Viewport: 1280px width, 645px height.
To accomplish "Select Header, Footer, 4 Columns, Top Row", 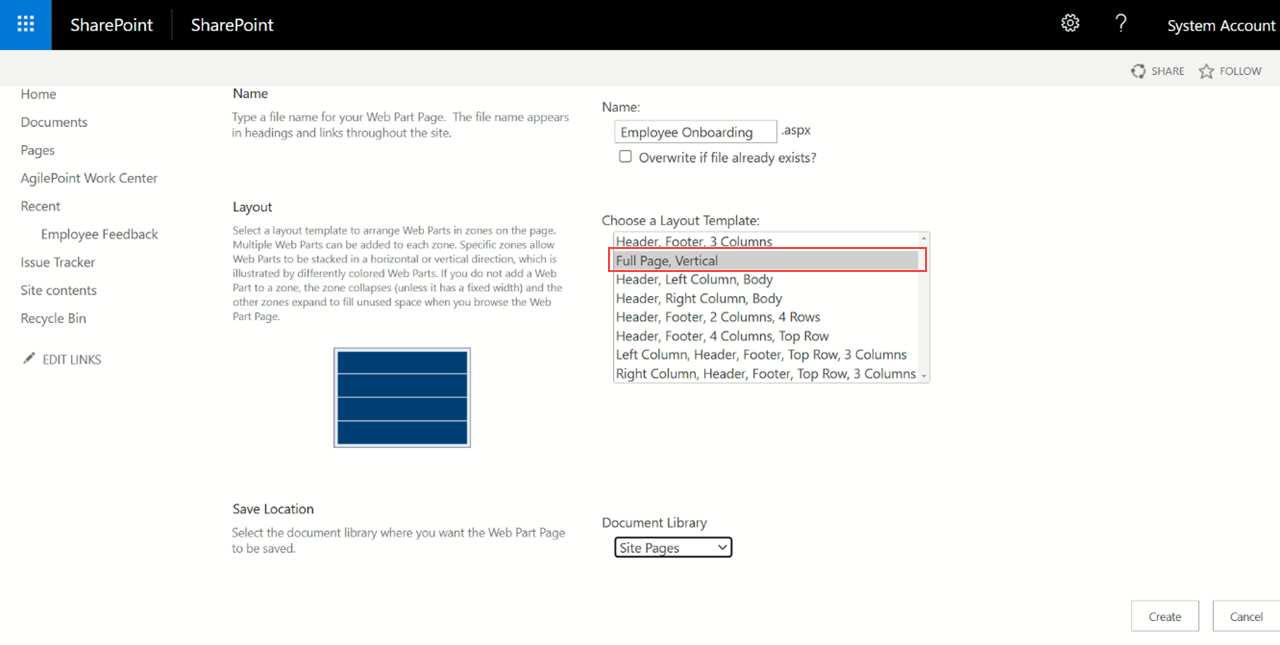I will 766,336.
